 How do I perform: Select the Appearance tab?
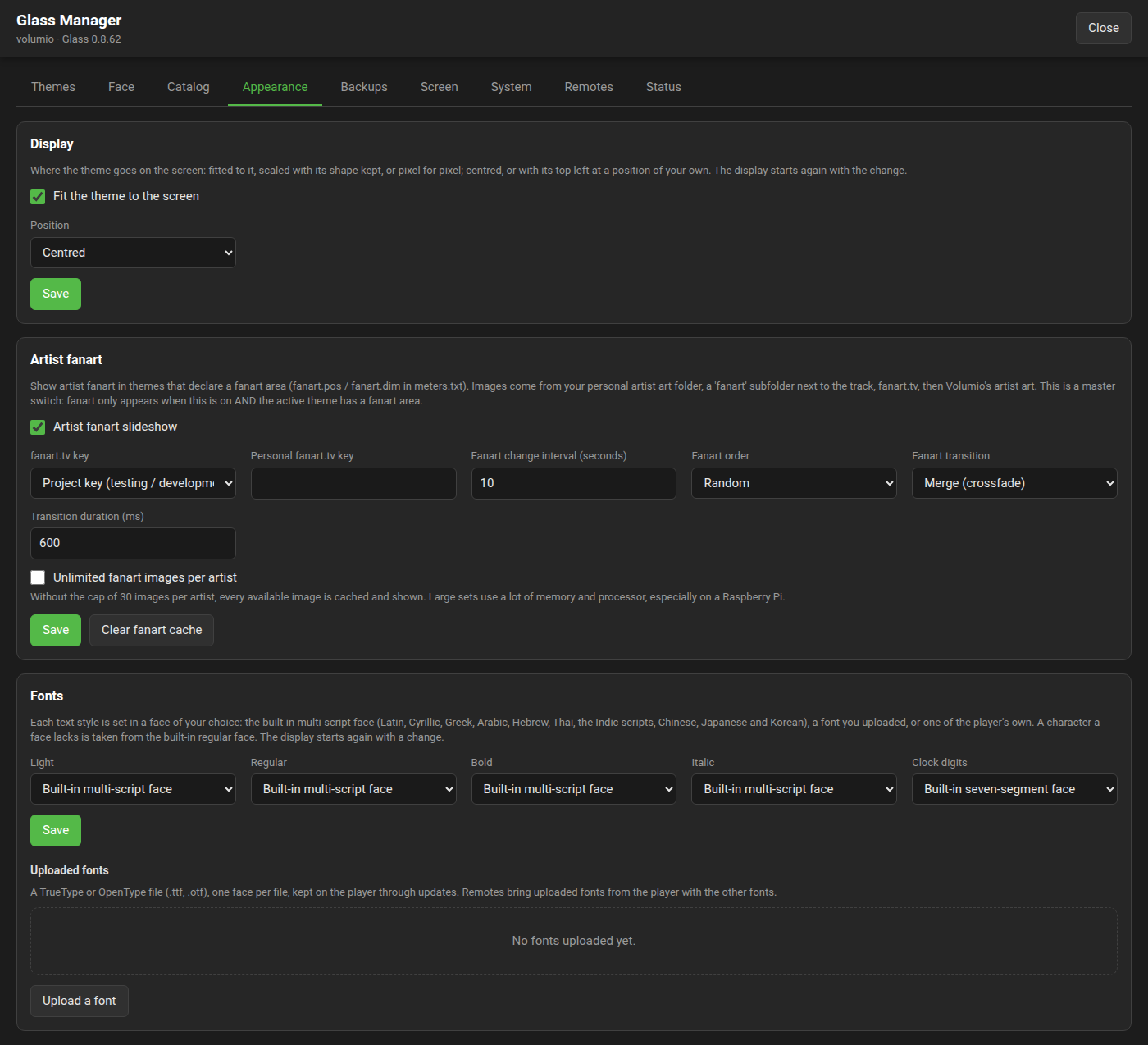276,87
